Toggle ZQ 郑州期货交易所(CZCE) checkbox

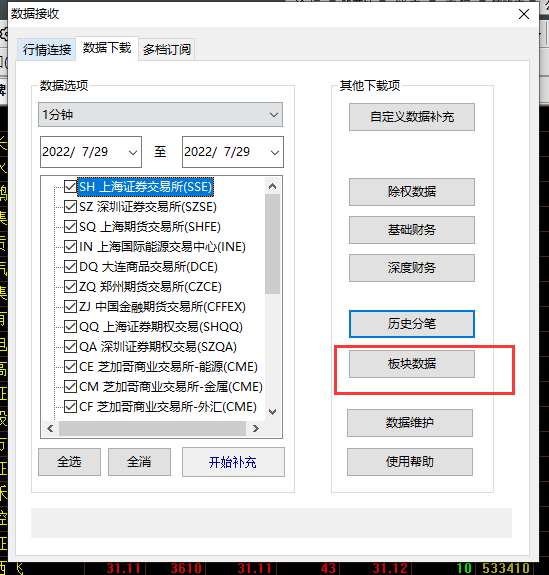70,286
